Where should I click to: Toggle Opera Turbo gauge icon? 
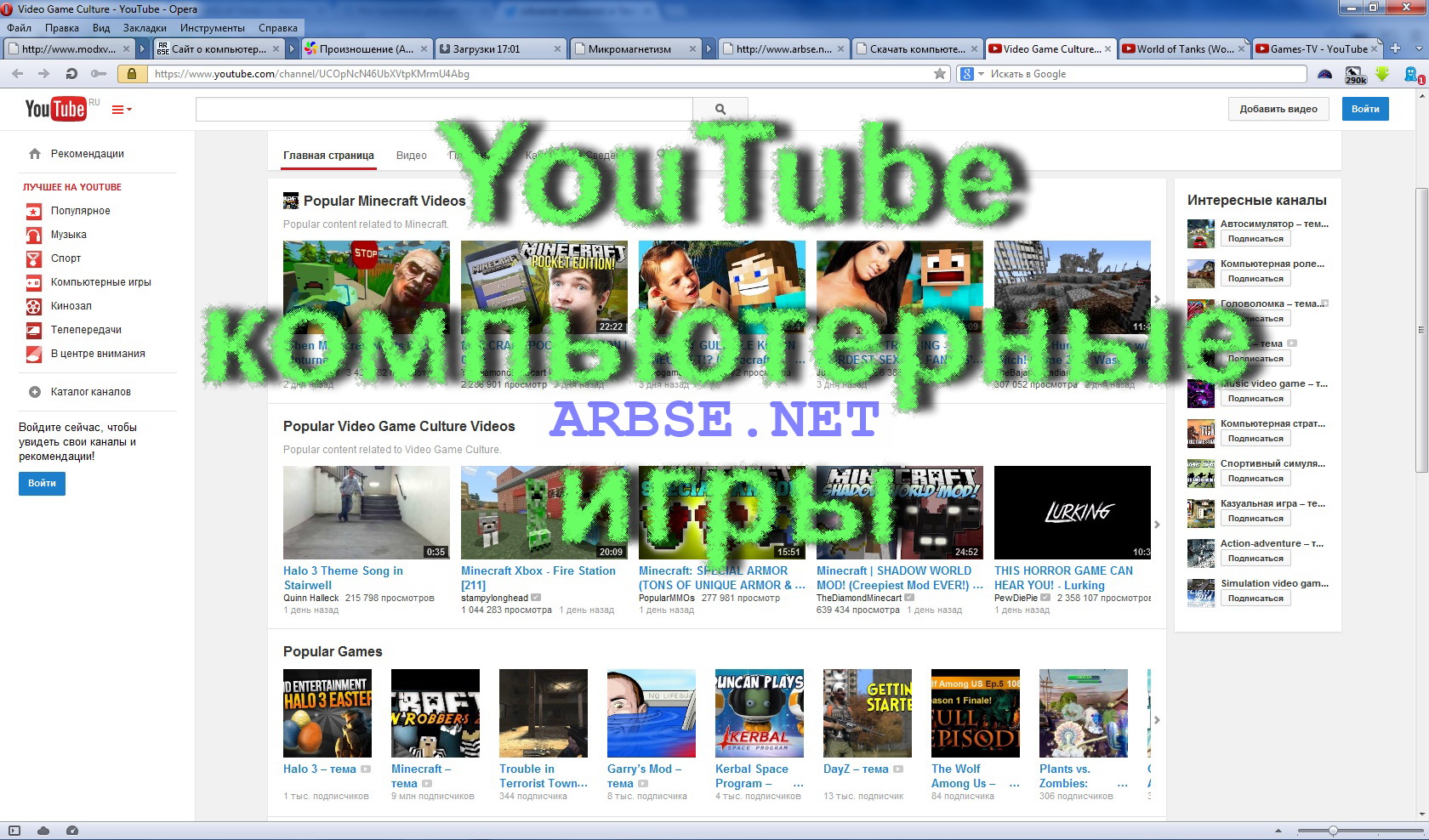coord(72,831)
